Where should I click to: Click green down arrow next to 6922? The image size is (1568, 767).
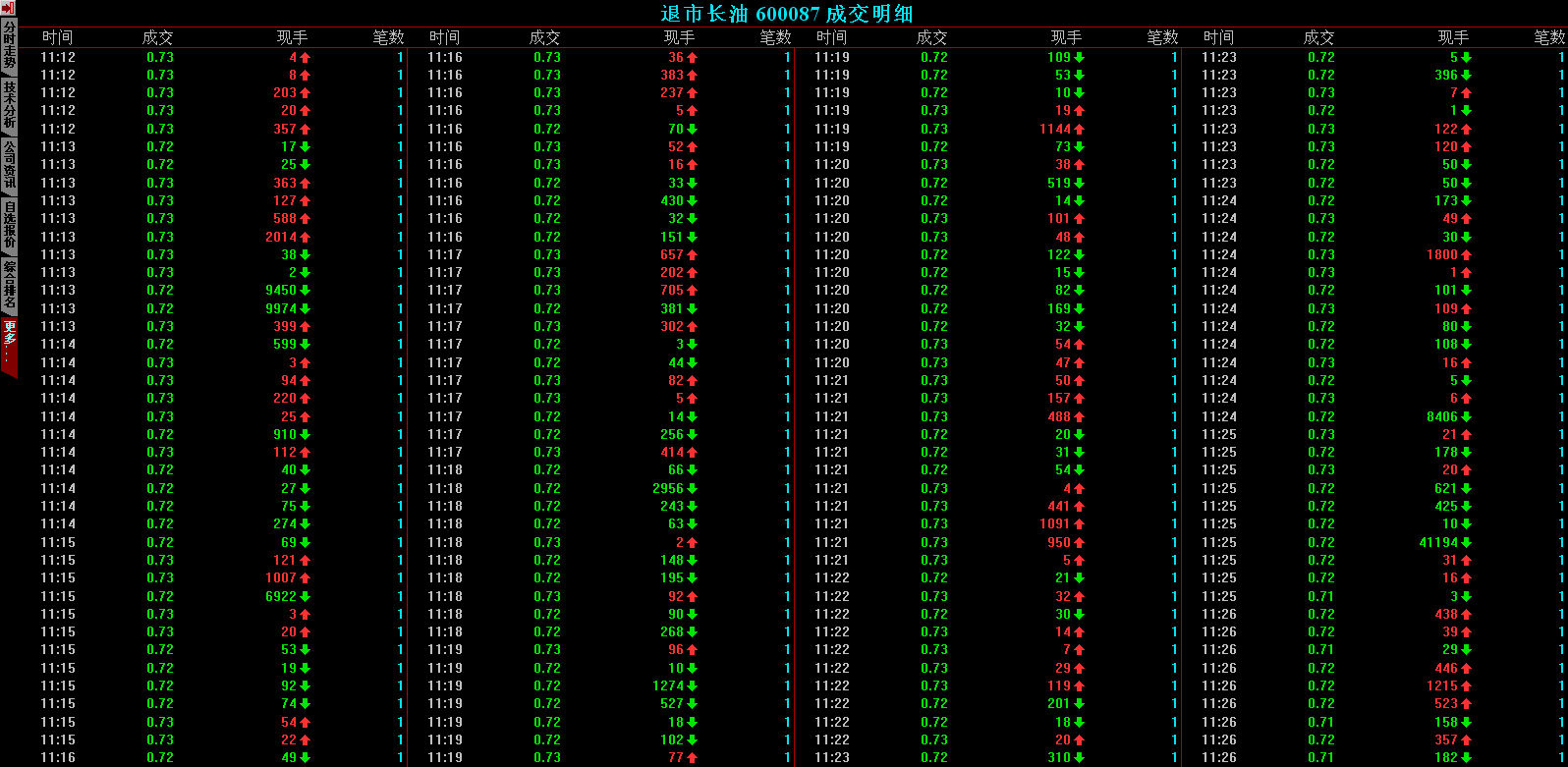point(305,597)
